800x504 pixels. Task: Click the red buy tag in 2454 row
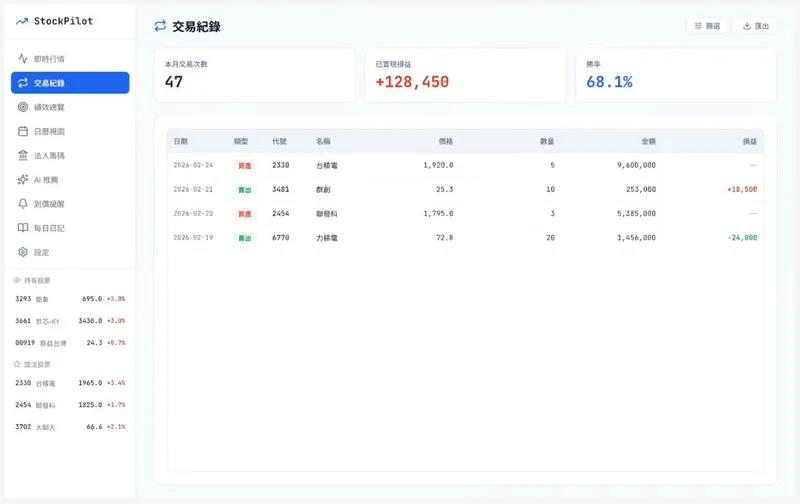tap(244, 214)
